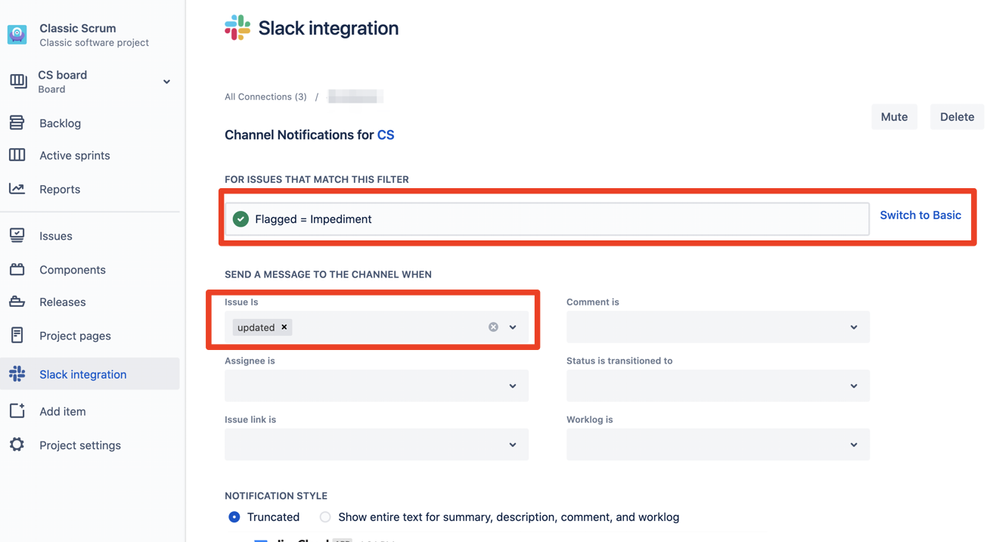Image resolution: width=999 pixels, height=542 pixels.
Task: Open the Assignee is dropdown
Action: 376,385
